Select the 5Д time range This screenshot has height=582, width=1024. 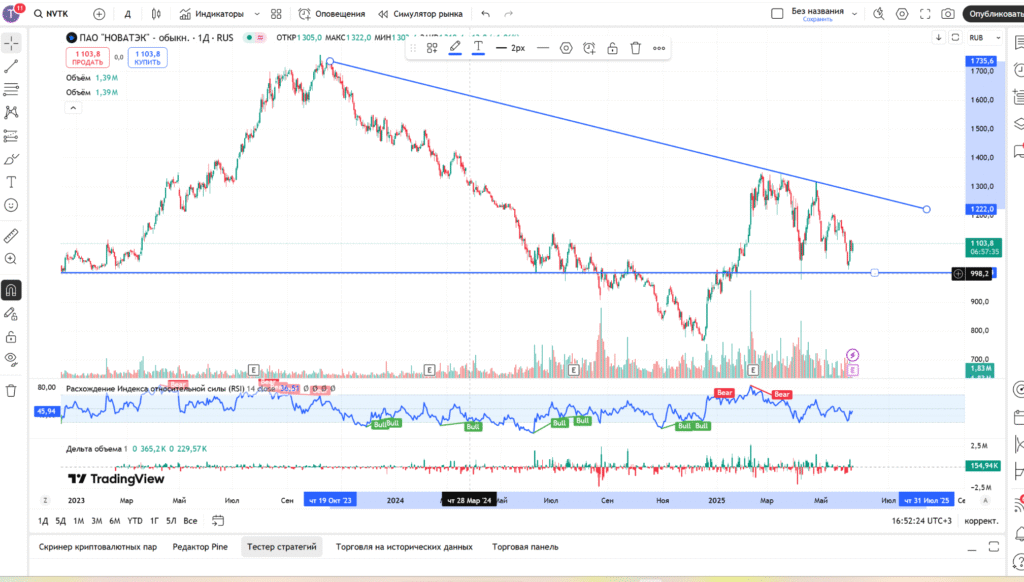[61, 521]
